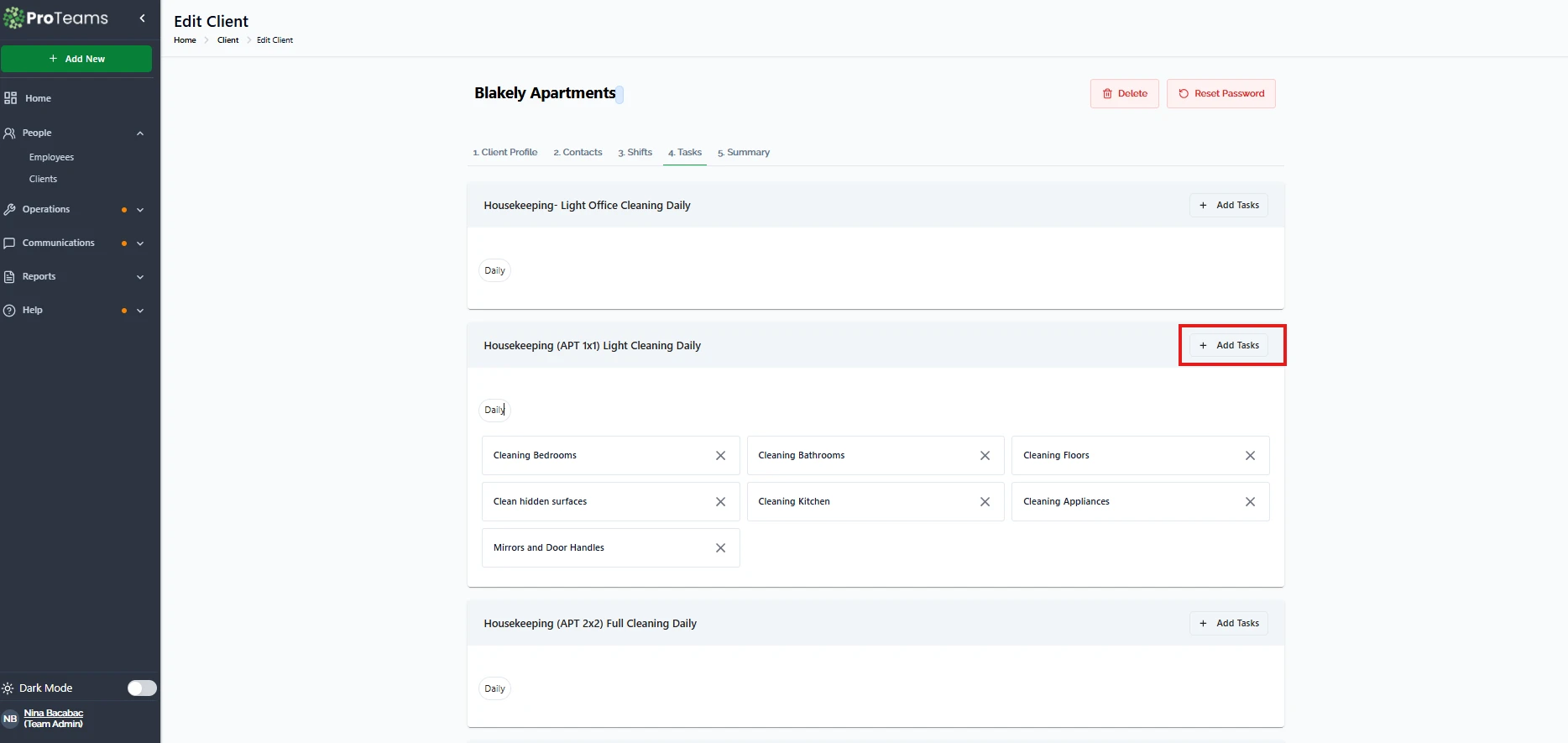This screenshot has width=1568, height=743.
Task: Open the Summary tab
Action: point(743,153)
